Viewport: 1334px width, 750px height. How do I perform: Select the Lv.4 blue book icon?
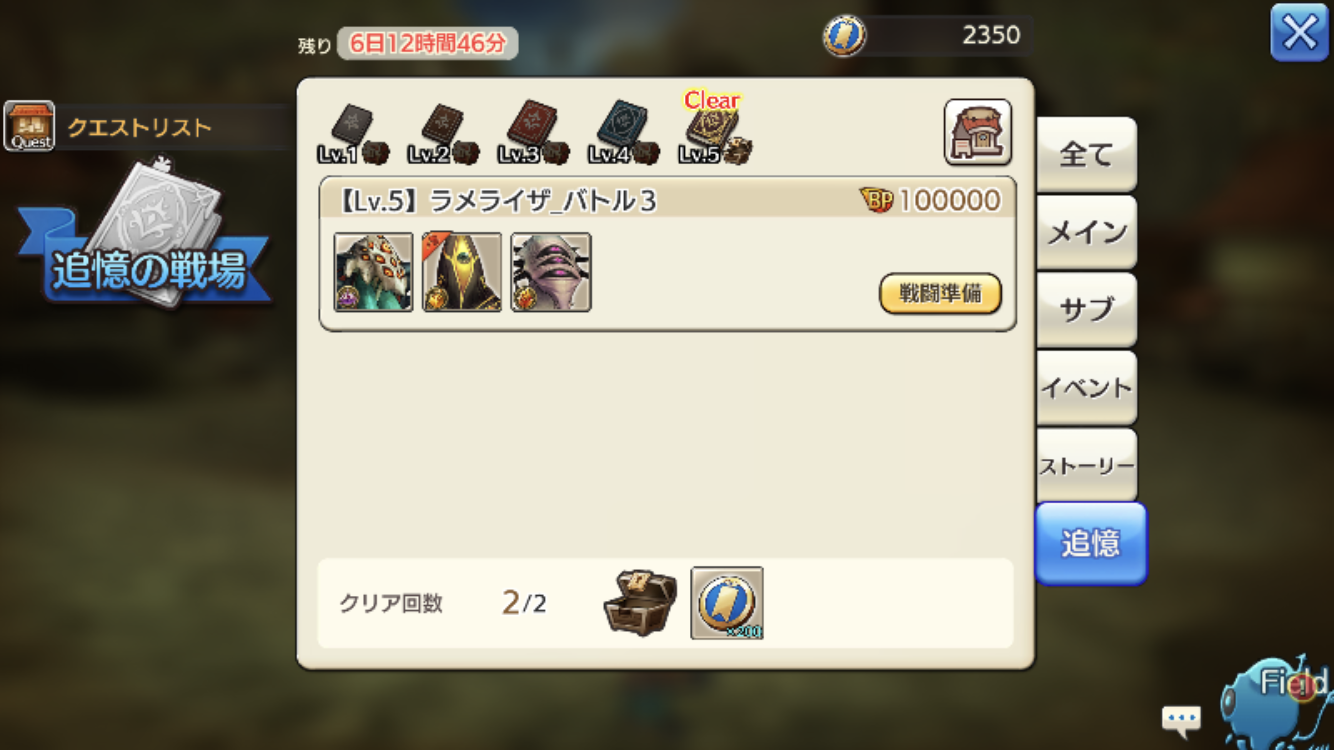coord(623,134)
